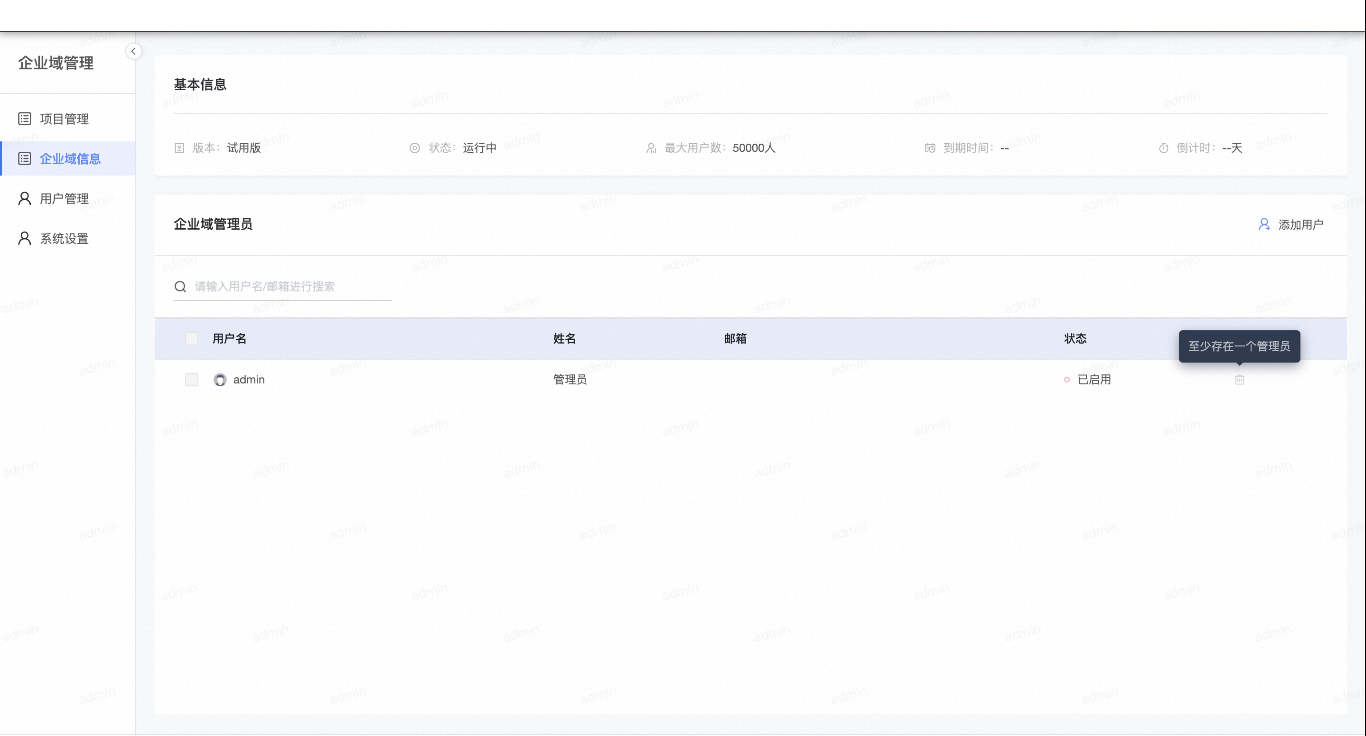Screen dimensions: 1366x736
Task: Click the 版本 icon in 基本信息
Action: pyautogui.click(x=180, y=148)
